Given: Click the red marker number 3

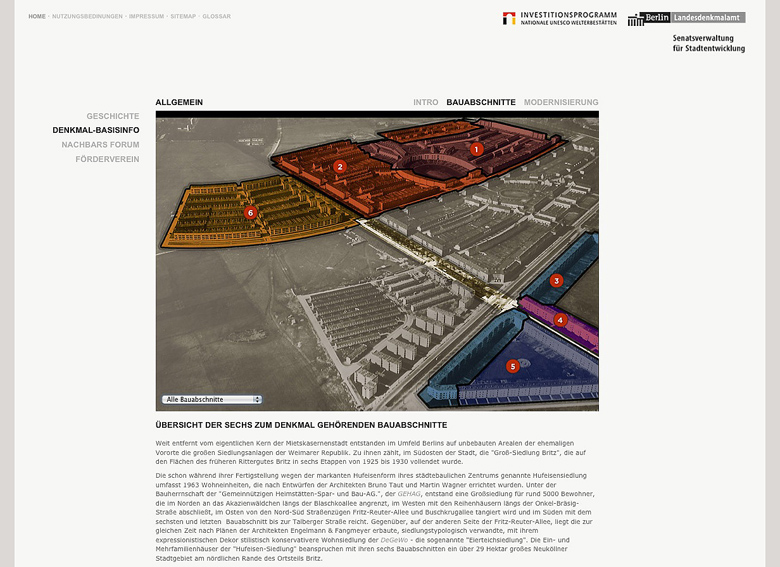Looking at the screenshot, I should pyautogui.click(x=557, y=281).
